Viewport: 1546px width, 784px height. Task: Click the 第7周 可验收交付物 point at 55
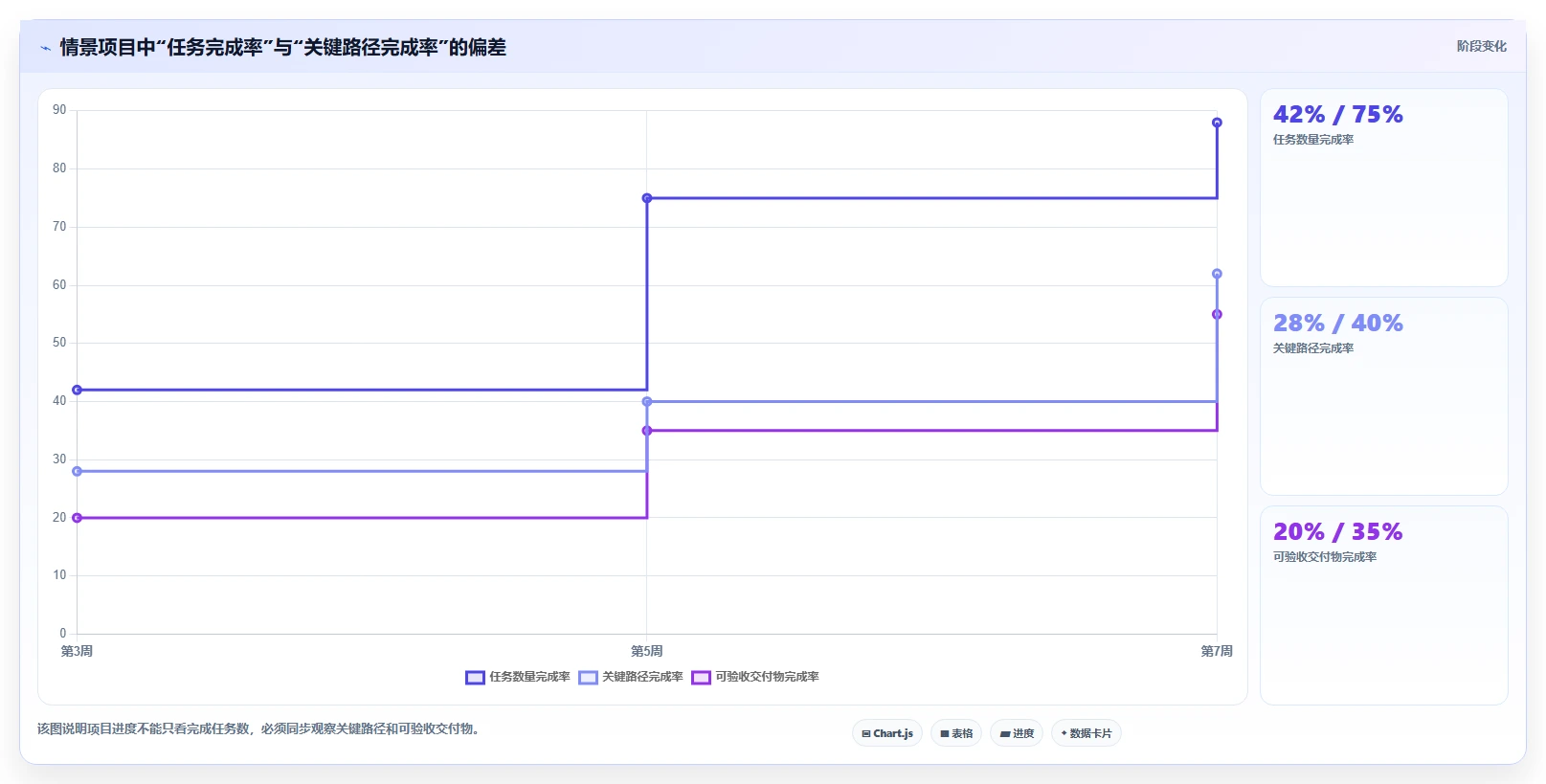pyautogui.click(x=1217, y=314)
